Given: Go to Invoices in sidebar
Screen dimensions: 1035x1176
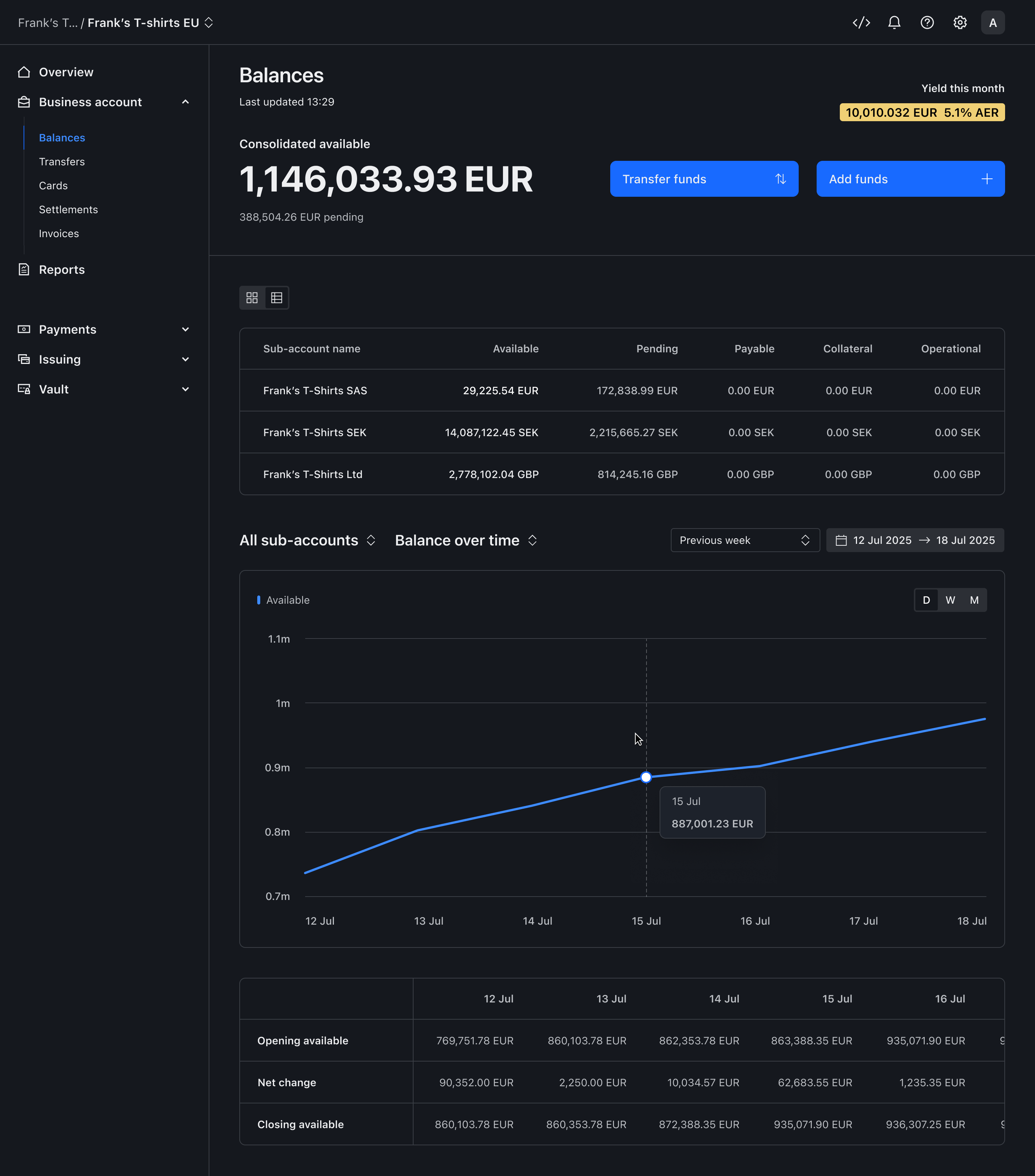Looking at the screenshot, I should pos(59,233).
